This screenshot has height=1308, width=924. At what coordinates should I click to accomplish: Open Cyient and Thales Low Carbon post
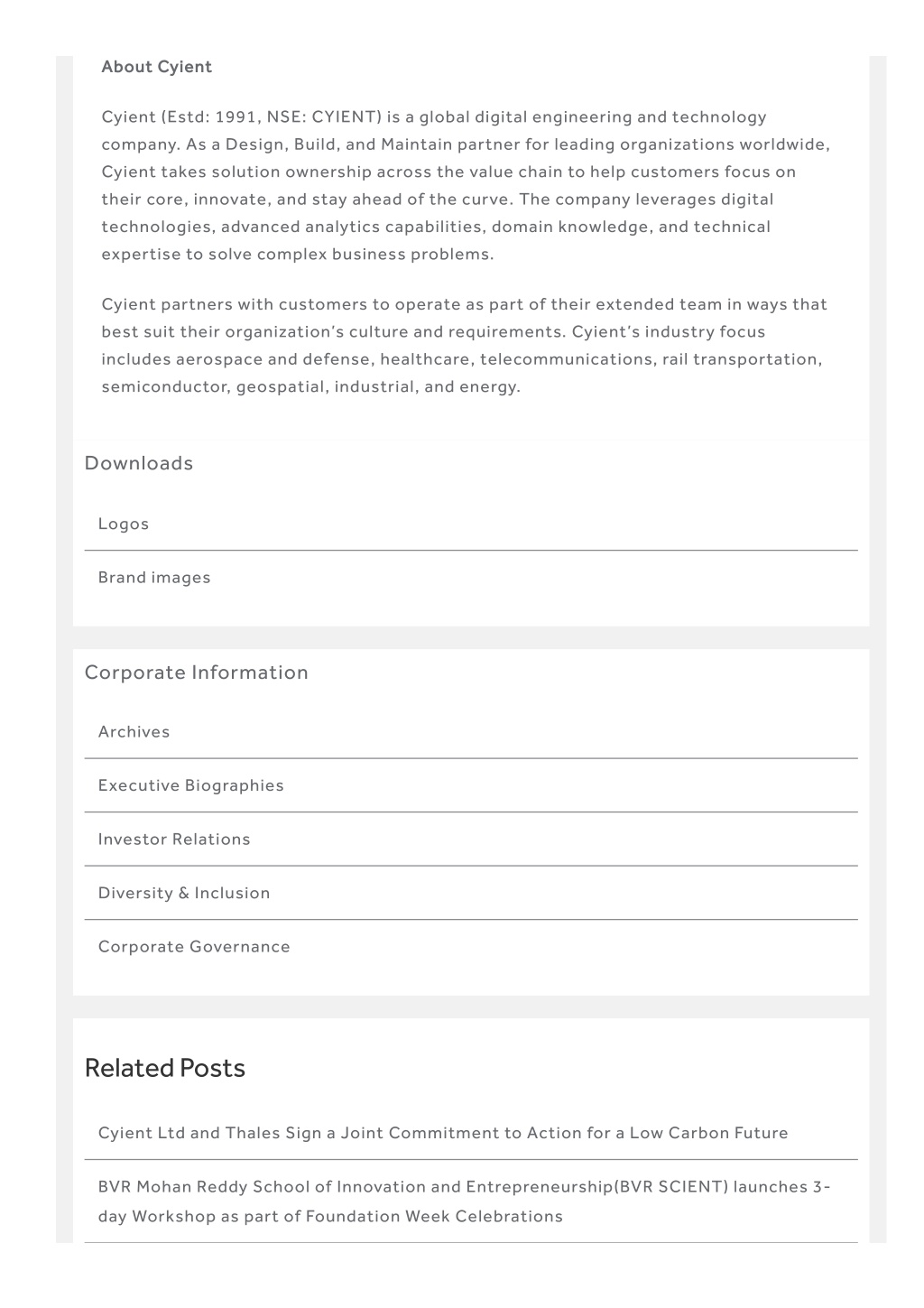[x=443, y=1133]
